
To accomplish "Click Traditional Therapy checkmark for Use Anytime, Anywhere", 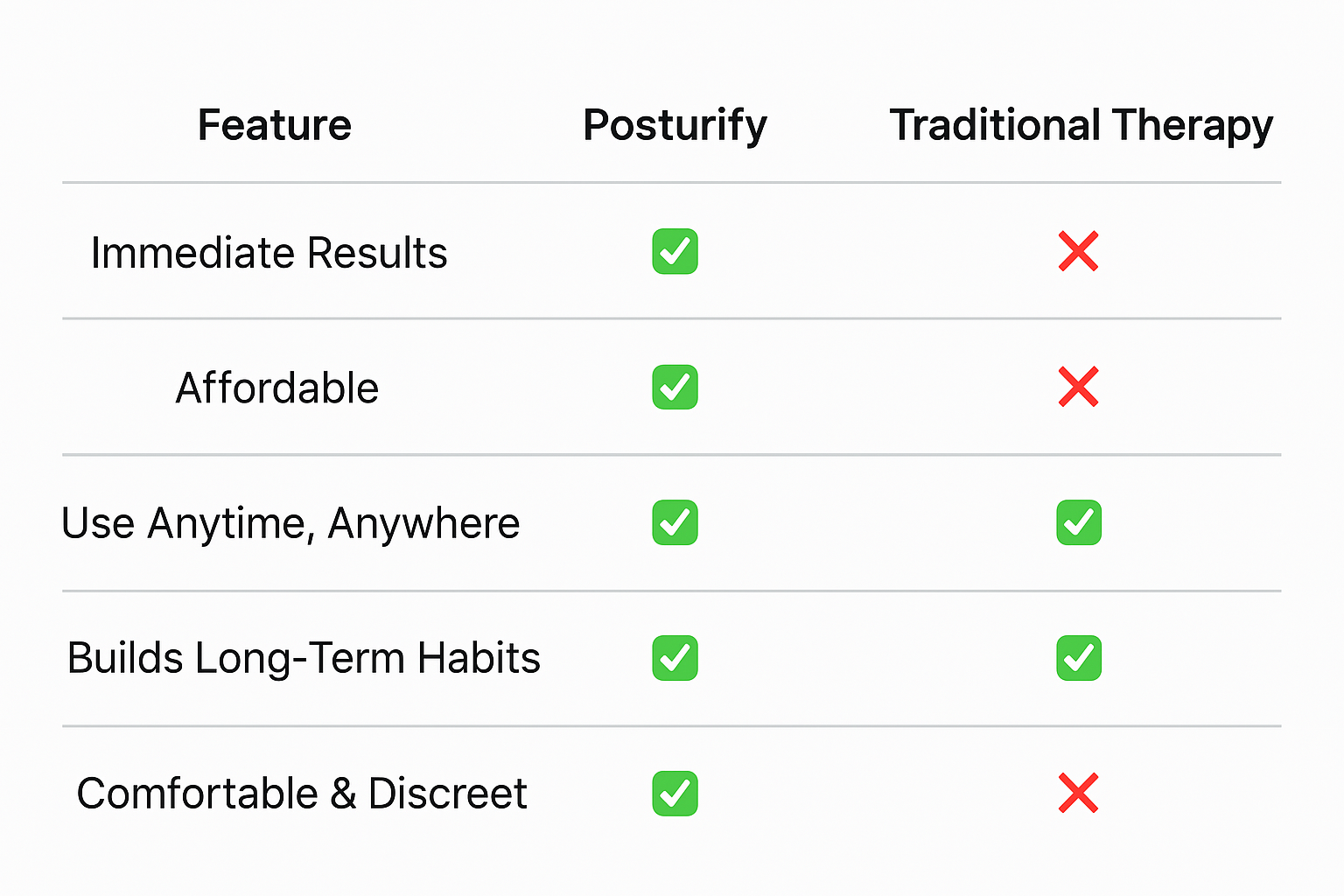I will click(x=1078, y=522).
